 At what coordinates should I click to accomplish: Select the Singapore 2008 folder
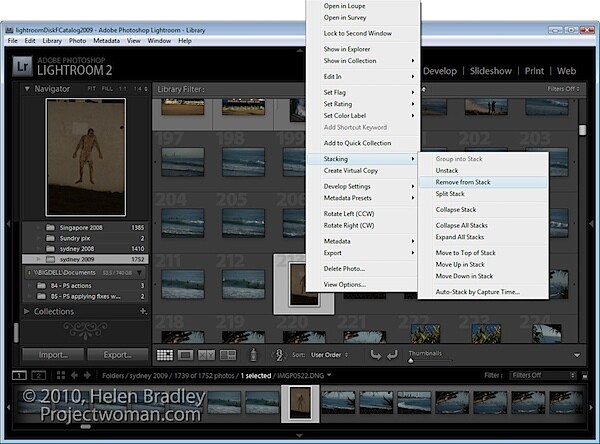click(85, 228)
